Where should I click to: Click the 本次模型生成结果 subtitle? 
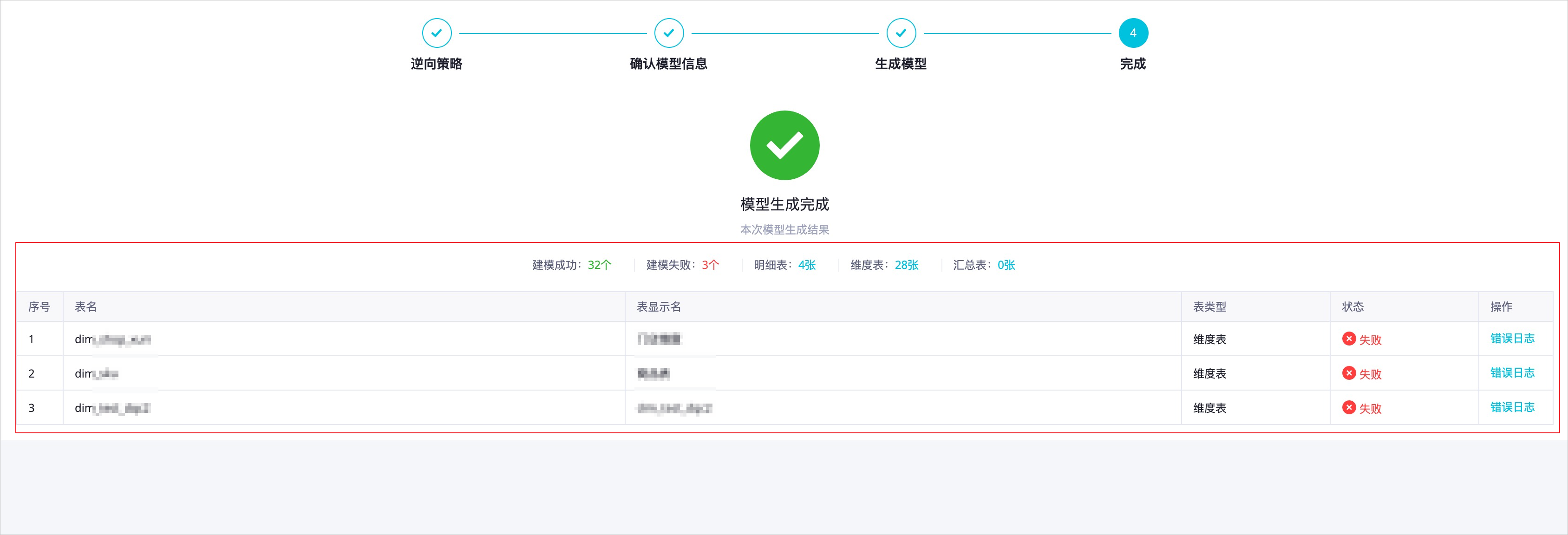click(x=784, y=229)
